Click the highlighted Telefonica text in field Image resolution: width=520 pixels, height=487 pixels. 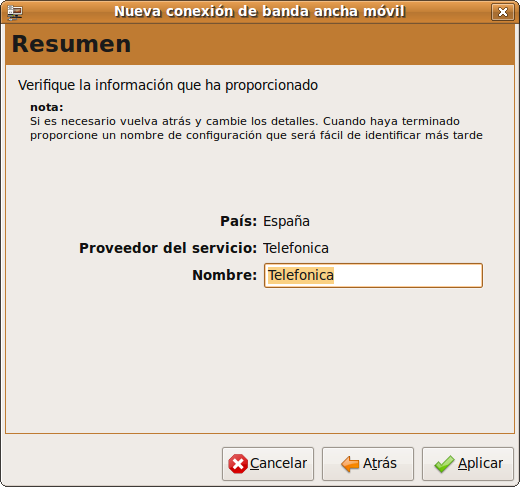(x=301, y=275)
